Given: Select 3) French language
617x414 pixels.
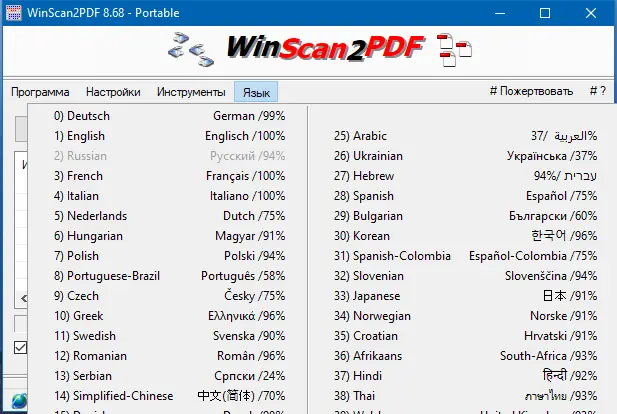Looking at the screenshot, I should pyautogui.click(x=168, y=176).
